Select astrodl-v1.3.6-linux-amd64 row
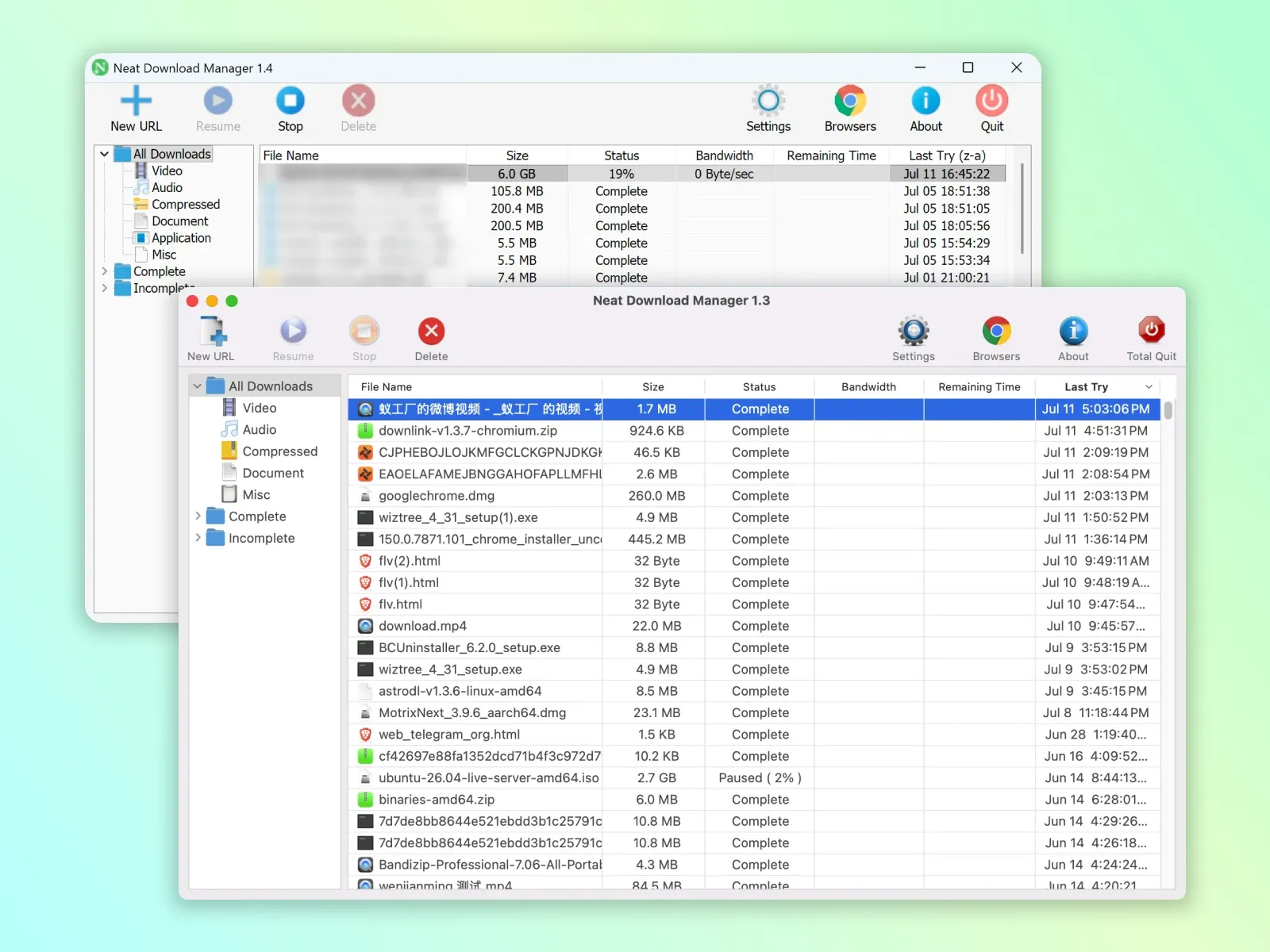The image size is (1270, 952). point(754,691)
